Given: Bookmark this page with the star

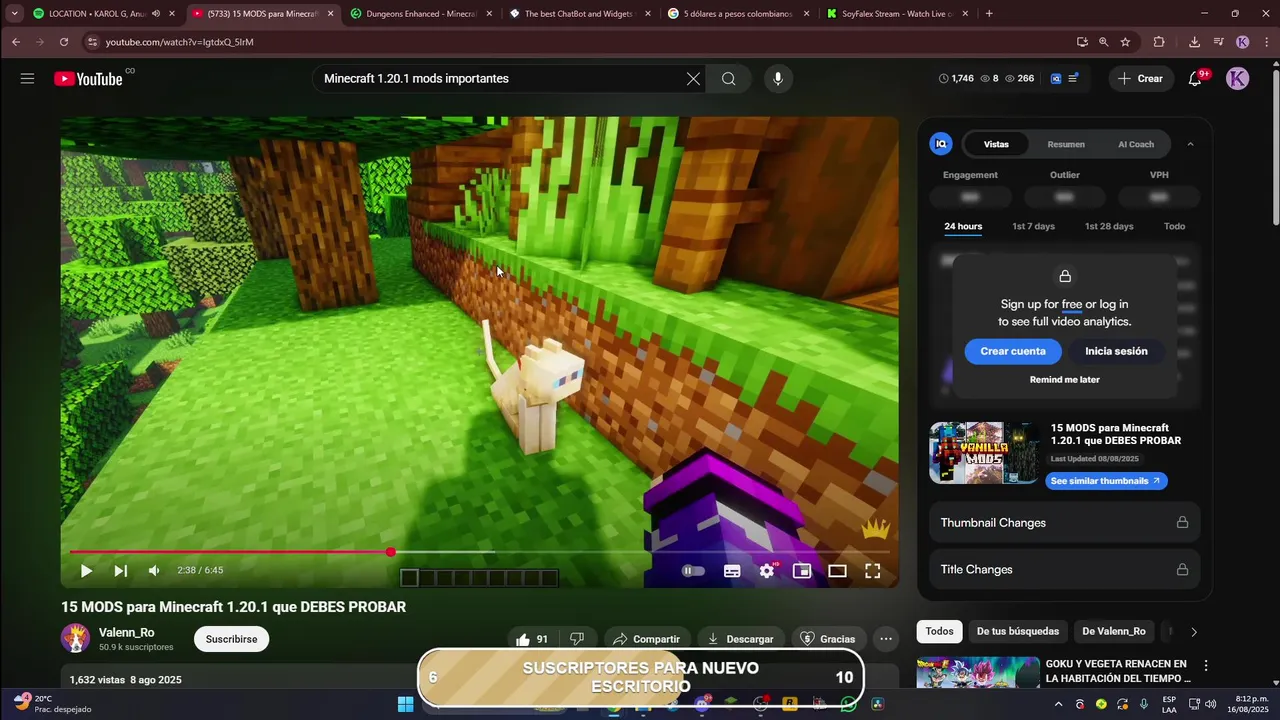Looking at the screenshot, I should pyautogui.click(x=1125, y=42).
